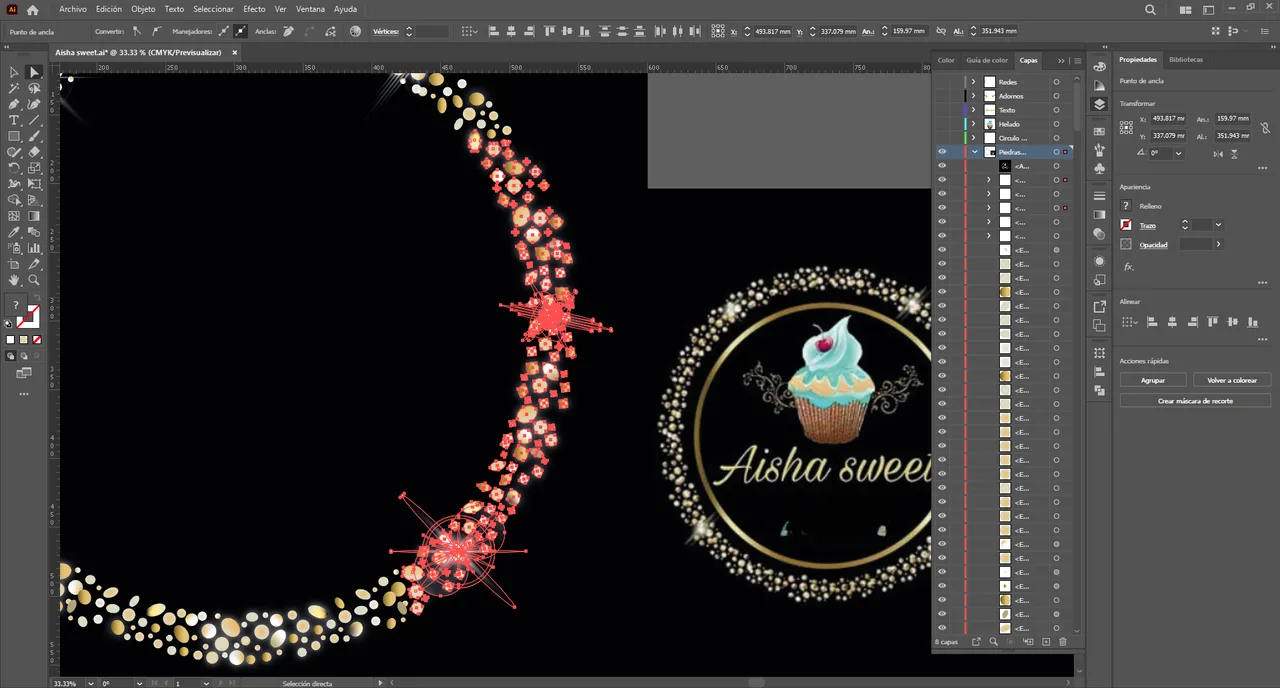Switch to the Color panel tab
This screenshot has height=688, width=1280.
click(946, 60)
